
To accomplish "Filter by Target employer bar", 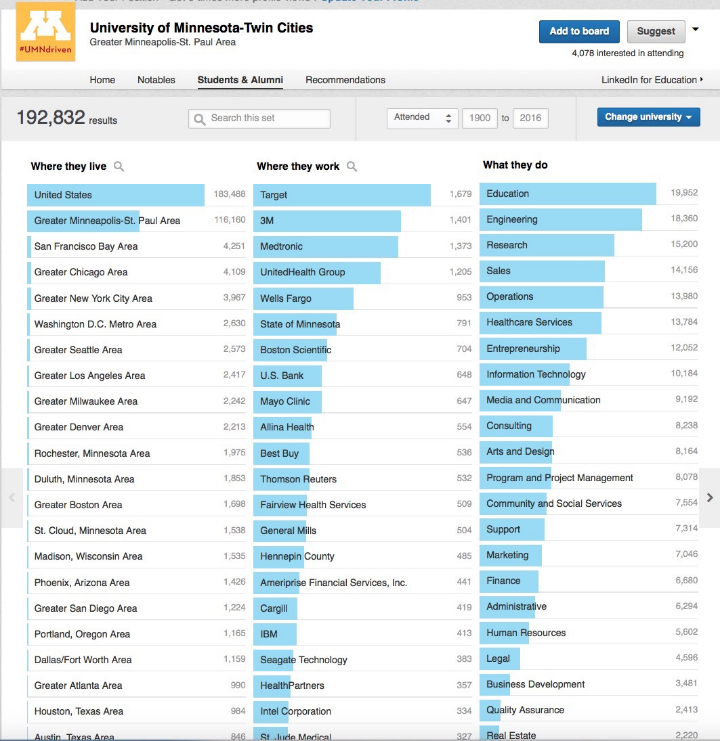I will pos(363,195).
